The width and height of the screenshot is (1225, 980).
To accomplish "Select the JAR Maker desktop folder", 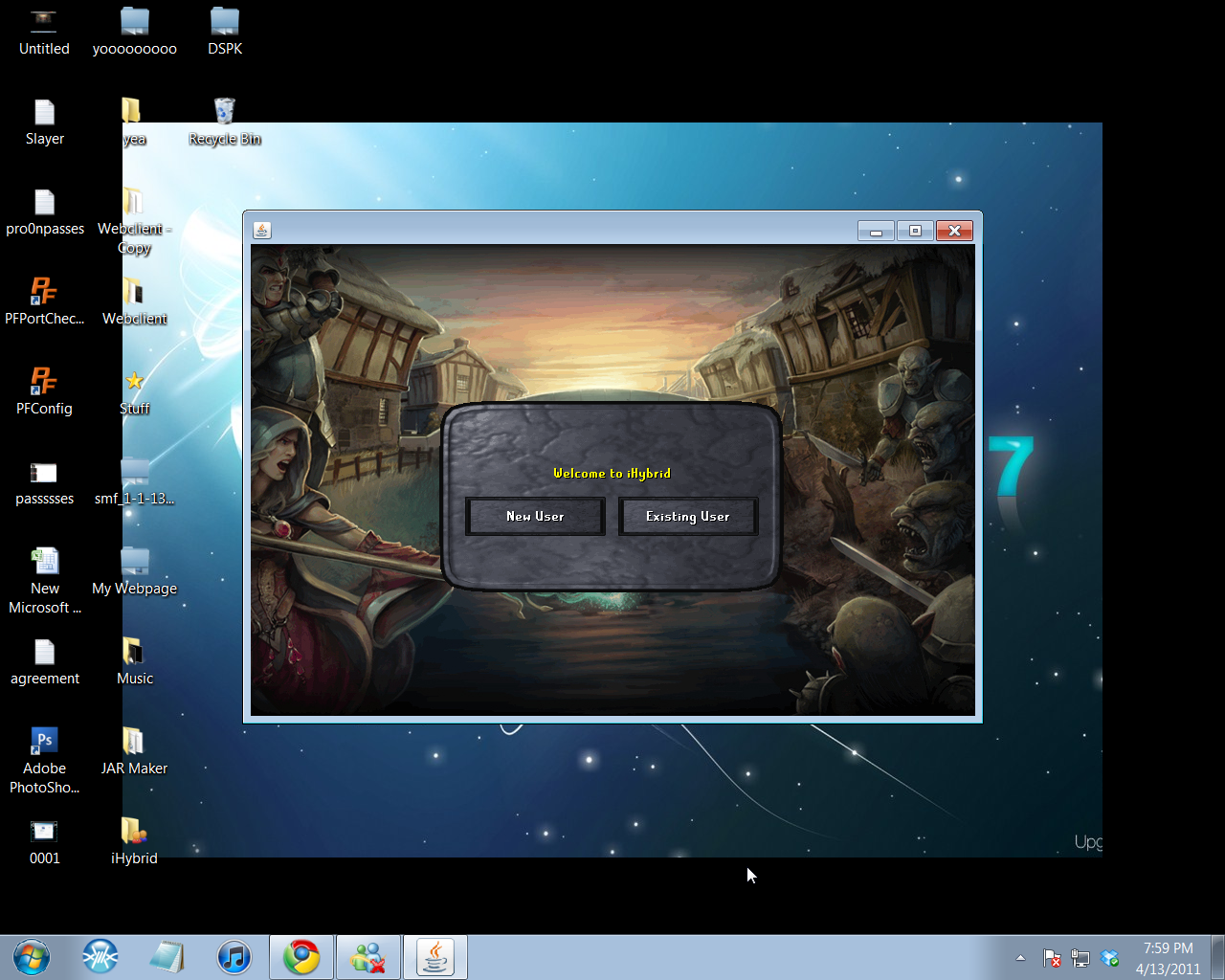I will (134, 751).
